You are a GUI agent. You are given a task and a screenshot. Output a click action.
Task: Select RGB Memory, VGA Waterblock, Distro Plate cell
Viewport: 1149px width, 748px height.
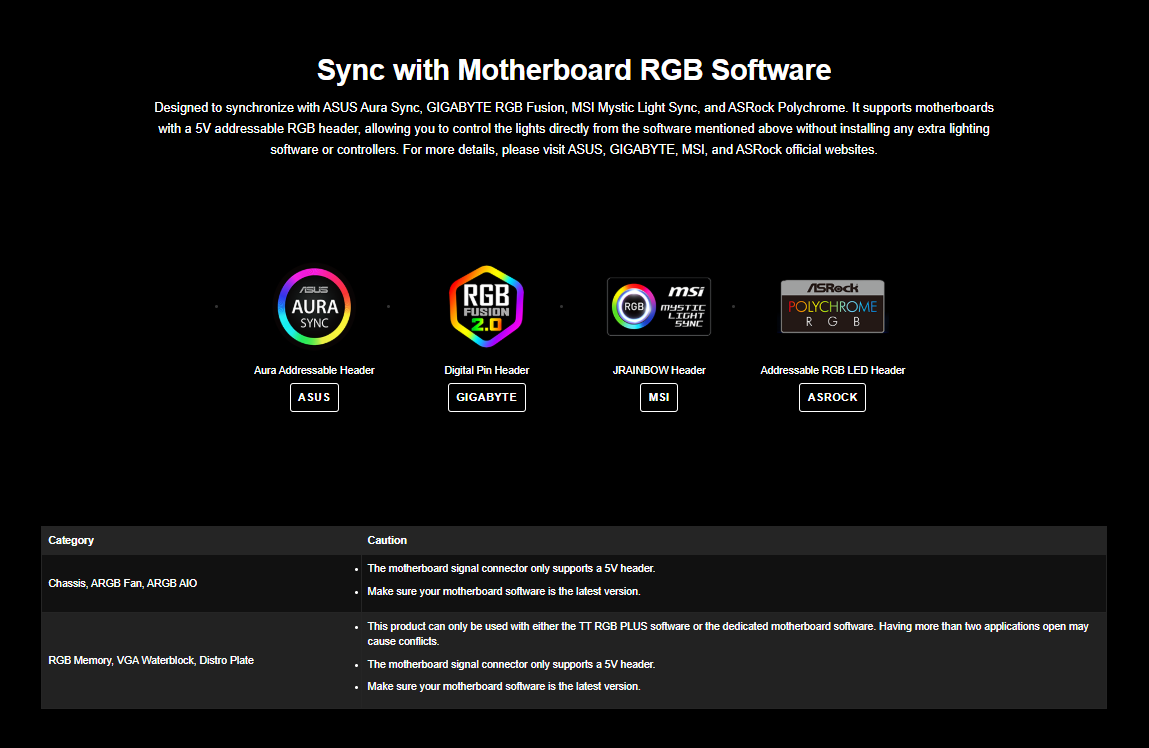(x=151, y=660)
